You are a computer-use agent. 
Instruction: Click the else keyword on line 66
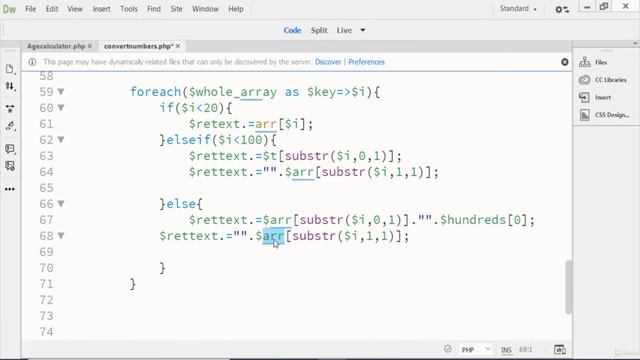(180, 204)
